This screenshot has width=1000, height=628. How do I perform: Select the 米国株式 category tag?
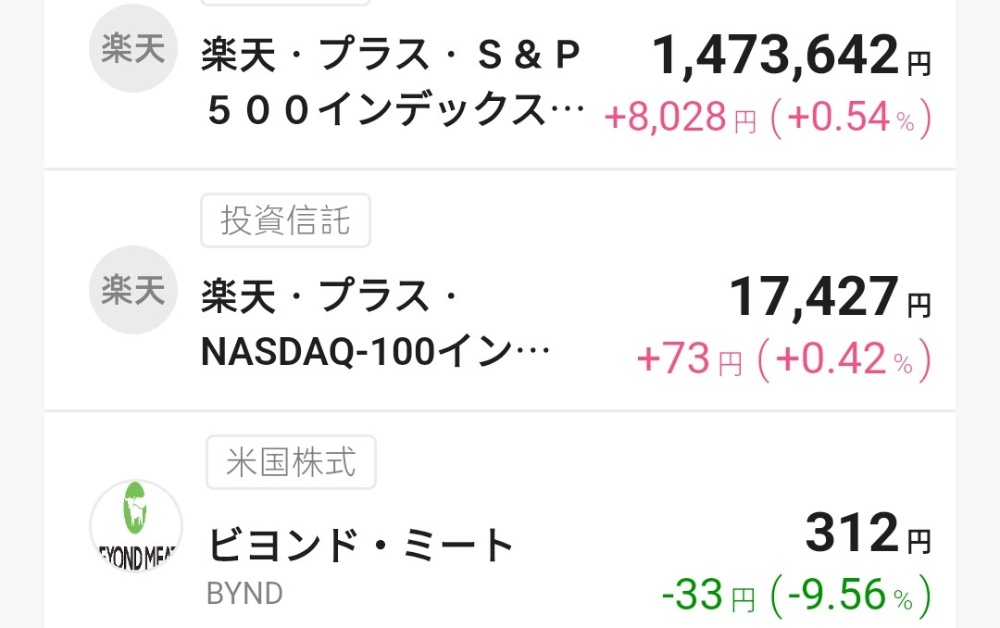pyautogui.click(x=291, y=462)
